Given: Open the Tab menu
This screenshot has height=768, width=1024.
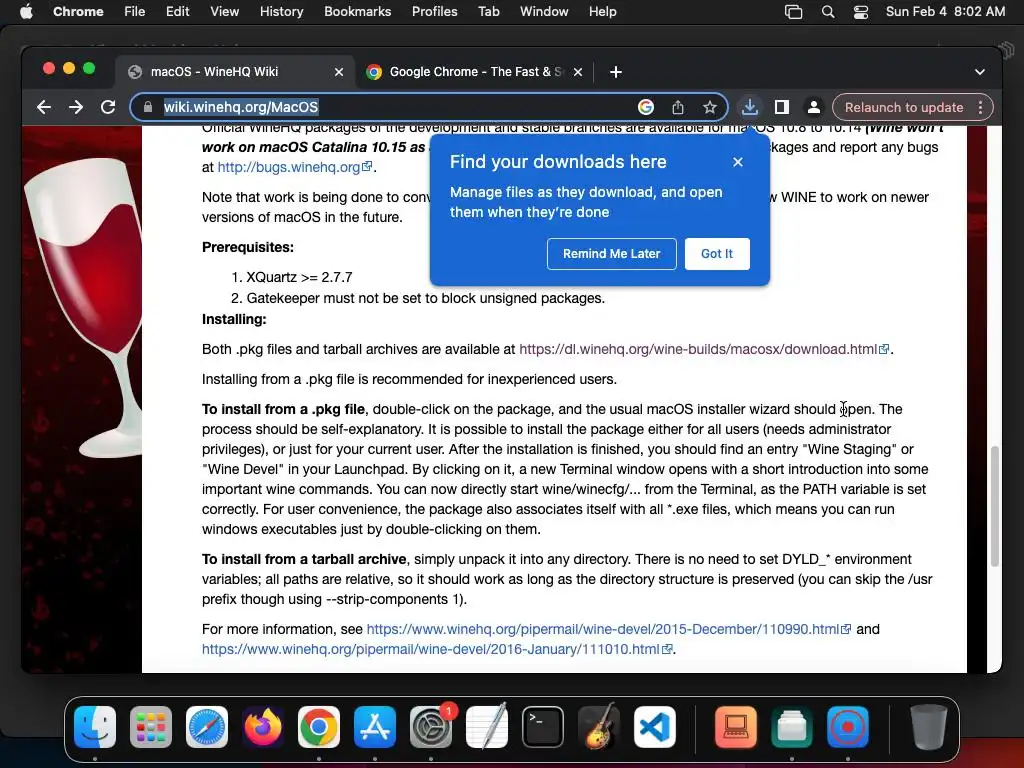Looking at the screenshot, I should pyautogui.click(x=488, y=12).
